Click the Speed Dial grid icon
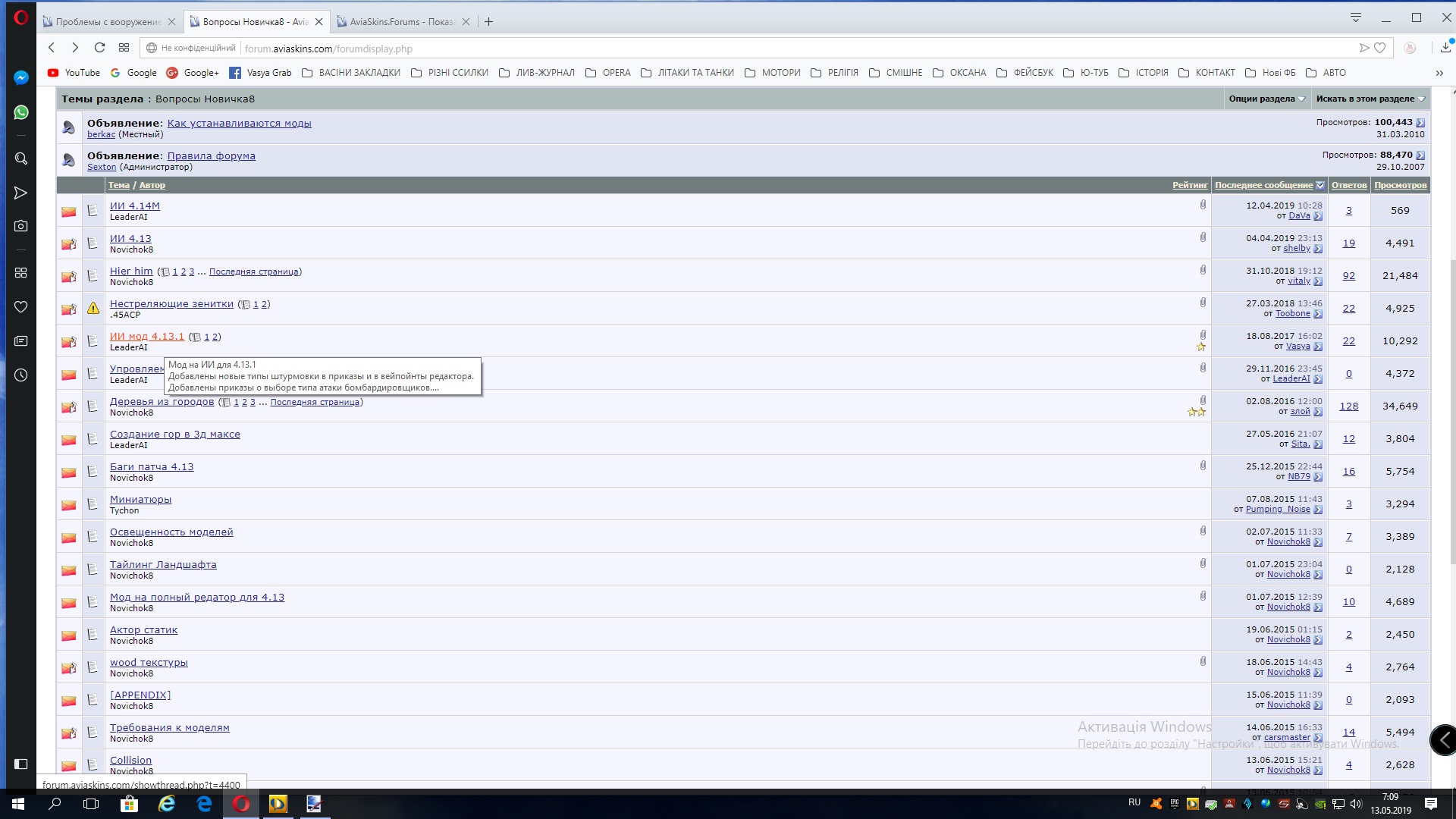The width and height of the screenshot is (1456, 819). pyautogui.click(x=124, y=48)
